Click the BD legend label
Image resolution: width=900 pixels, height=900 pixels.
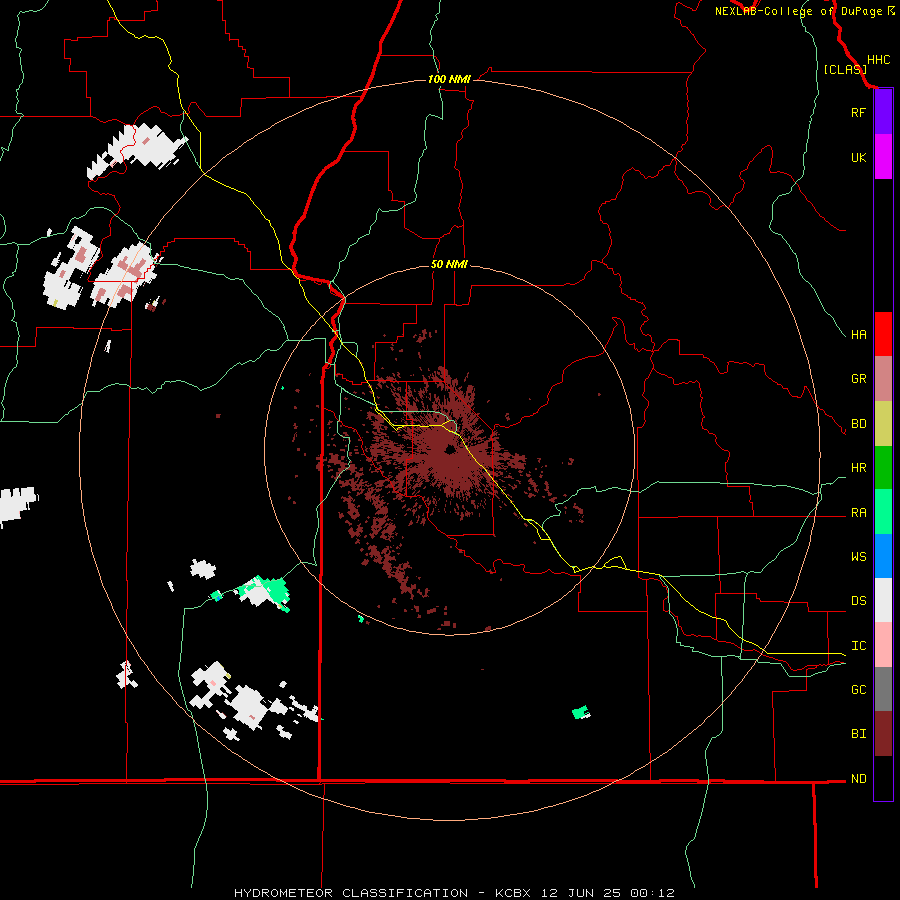point(858,424)
